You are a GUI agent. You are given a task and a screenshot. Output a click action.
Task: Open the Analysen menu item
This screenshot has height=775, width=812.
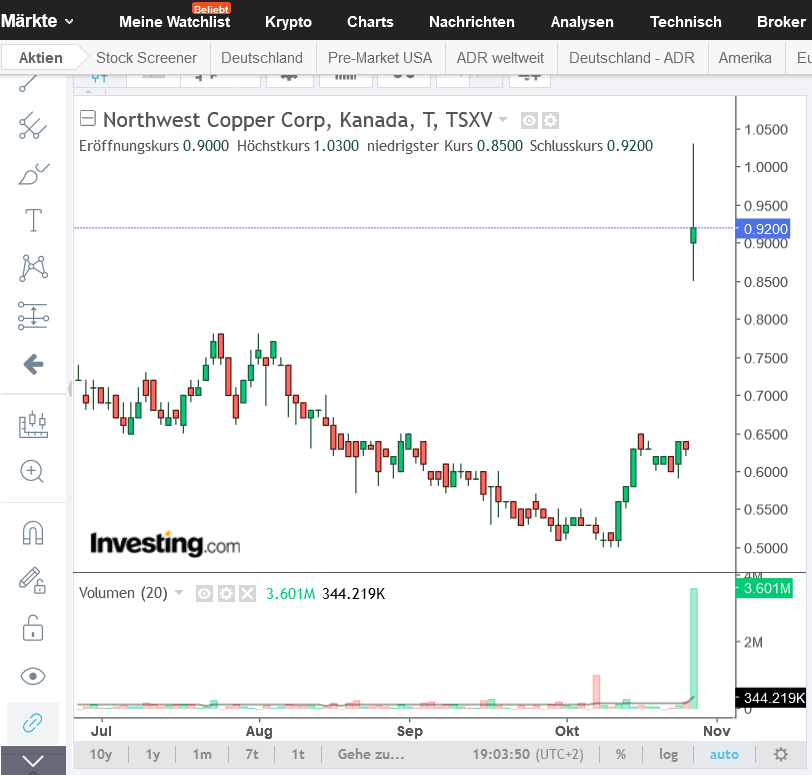click(x=582, y=22)
